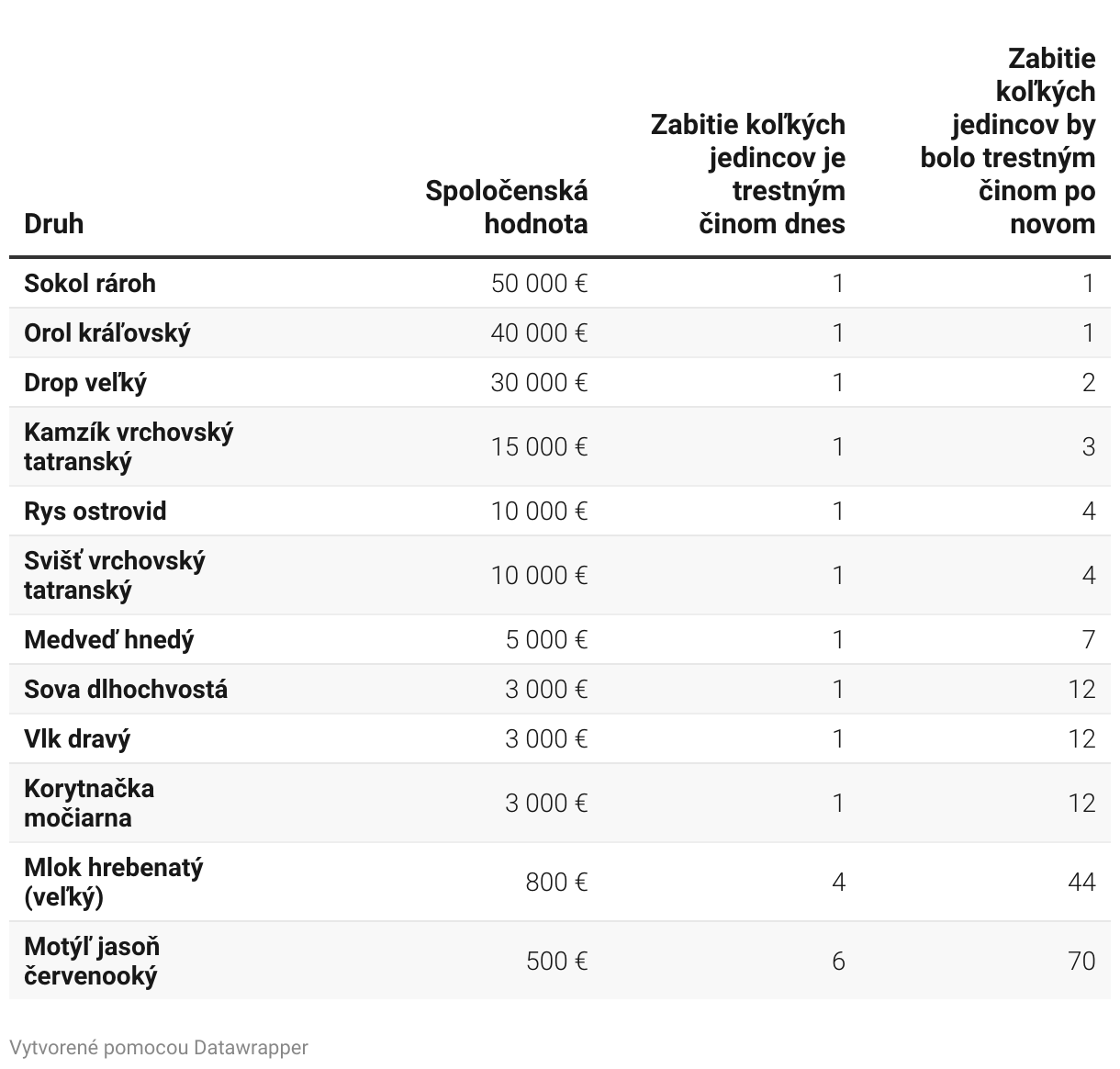The height and width of the screenshot is (1069, 1120).
Task: Select Medveď hnedý species name
Action: click(109, 639)
